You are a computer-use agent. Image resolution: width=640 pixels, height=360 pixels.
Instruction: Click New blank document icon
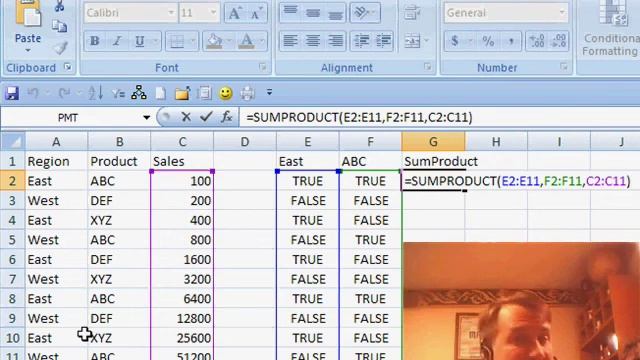click(x=160, y=93)
